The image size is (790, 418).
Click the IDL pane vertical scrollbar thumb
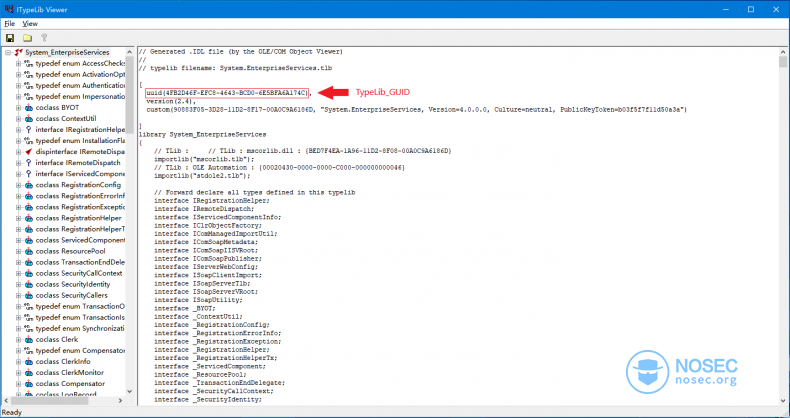783,61
